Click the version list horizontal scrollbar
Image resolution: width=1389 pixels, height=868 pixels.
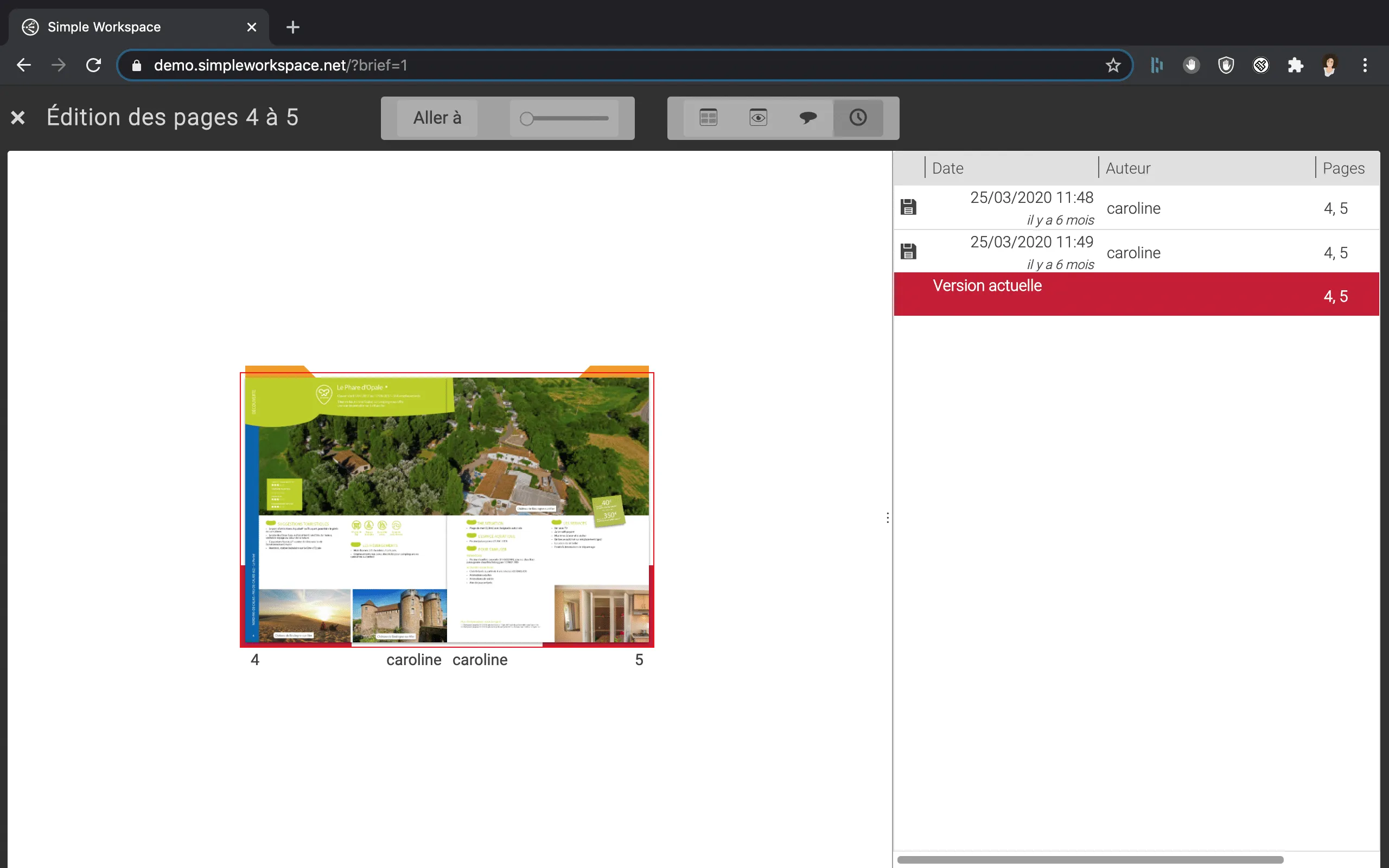1089,859
